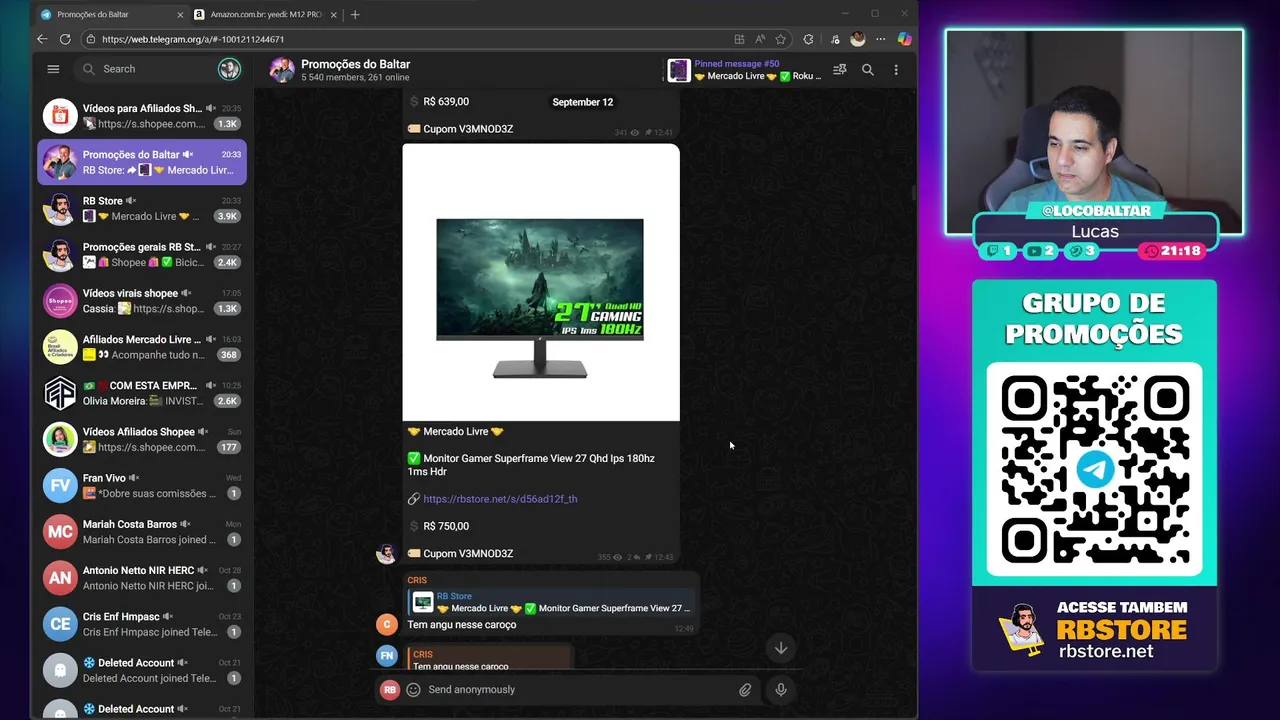Click the browser address bar URL
The width and height of the screenshot is (1280, 720).
click(193, 39)
